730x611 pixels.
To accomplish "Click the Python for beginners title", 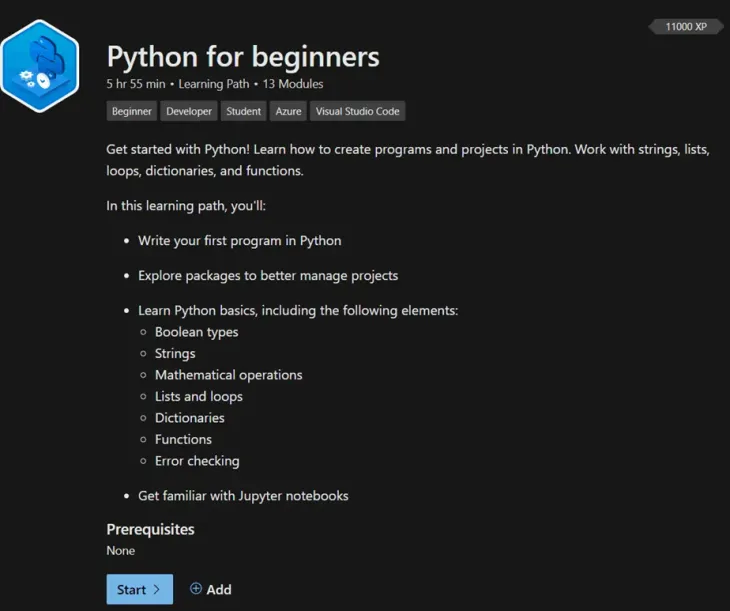I will [x=243, y=56].
